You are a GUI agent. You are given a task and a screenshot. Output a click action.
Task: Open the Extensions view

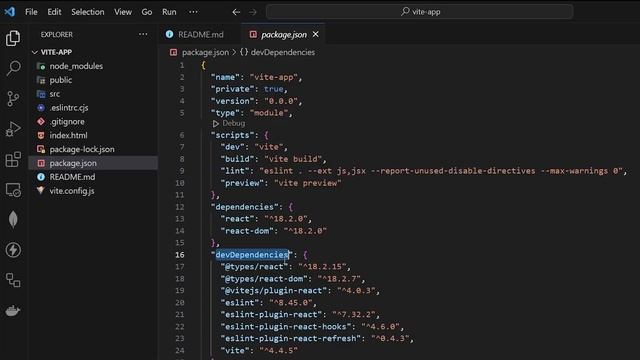pyautogui.click(x=13, y=160)
